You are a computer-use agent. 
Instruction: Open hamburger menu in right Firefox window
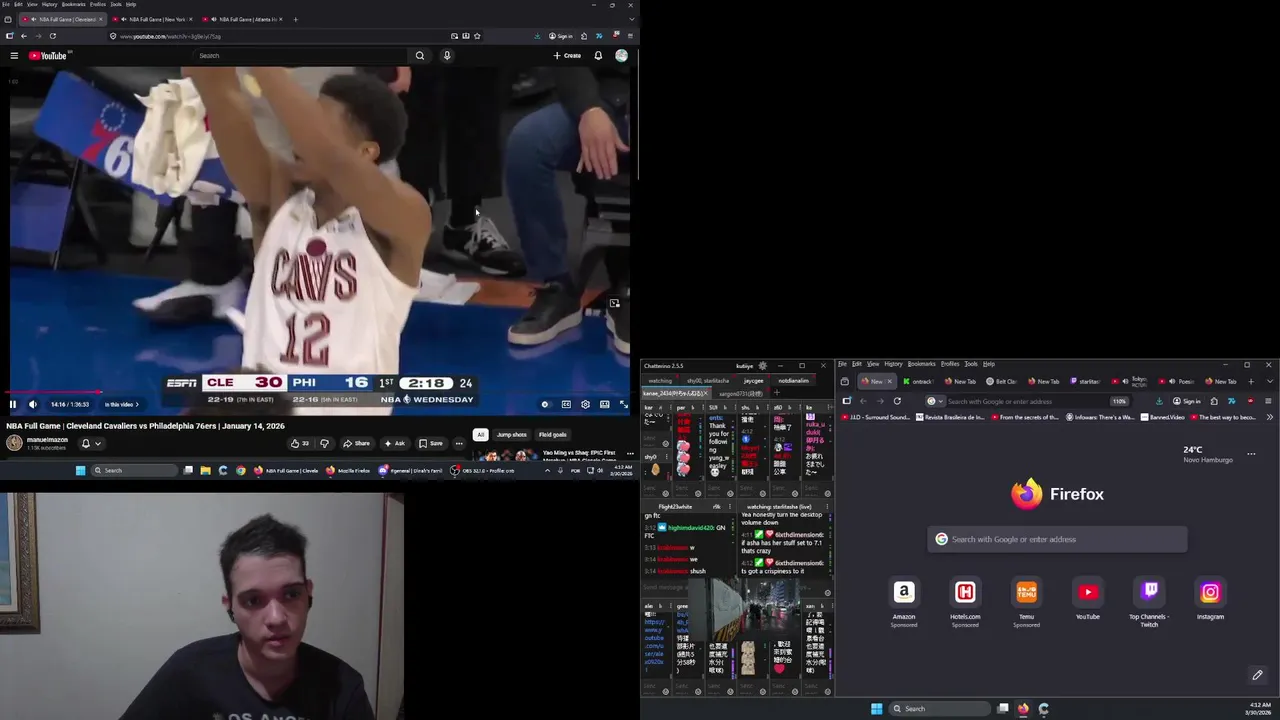1268,401
